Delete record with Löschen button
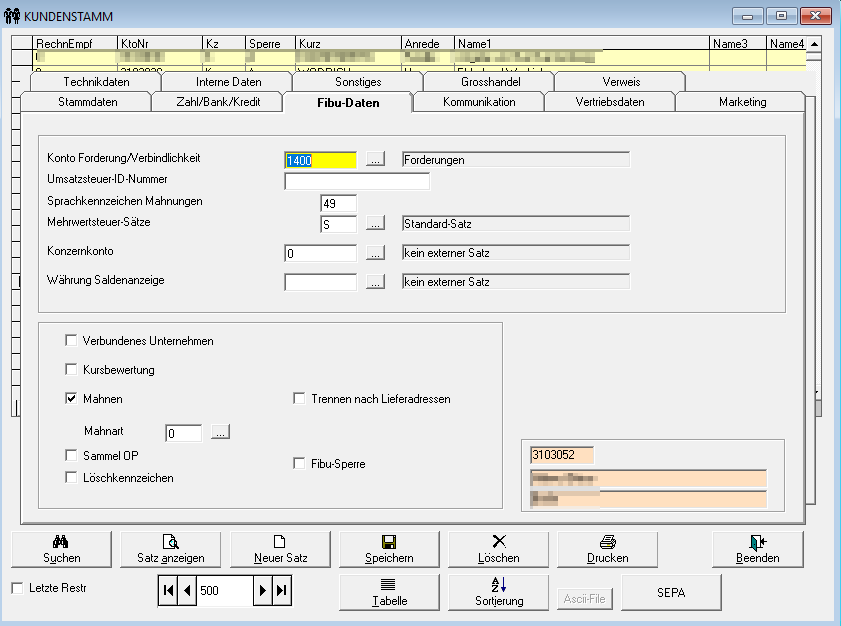 tap(498, 549)
